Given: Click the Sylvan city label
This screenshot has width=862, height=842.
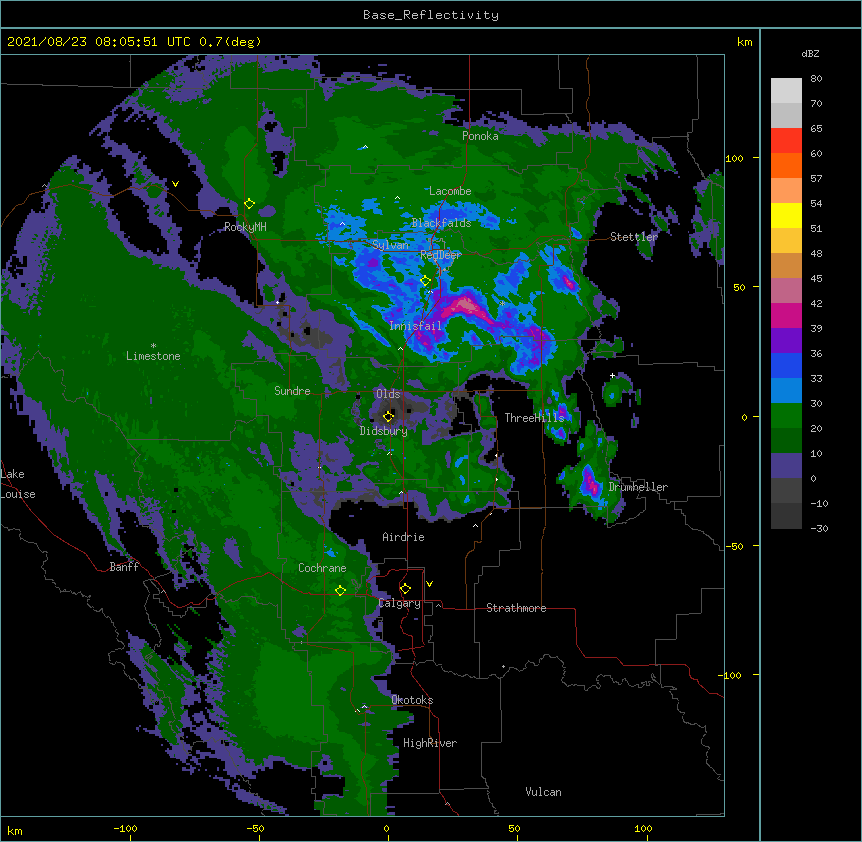Looking at the screenshot, I should [390, 245].
